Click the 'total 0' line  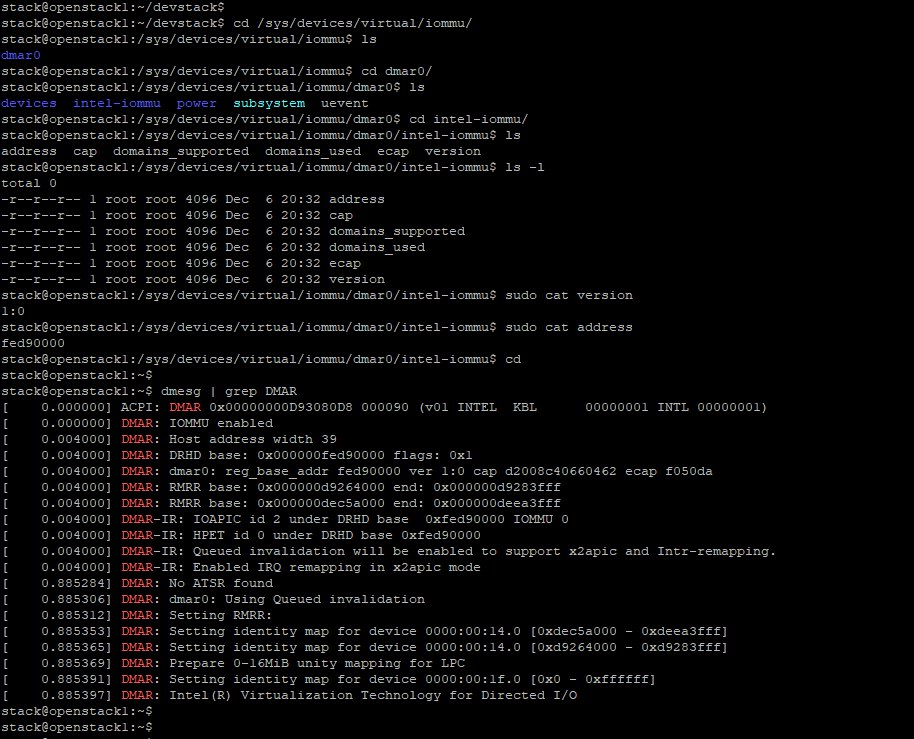[29, 183]
